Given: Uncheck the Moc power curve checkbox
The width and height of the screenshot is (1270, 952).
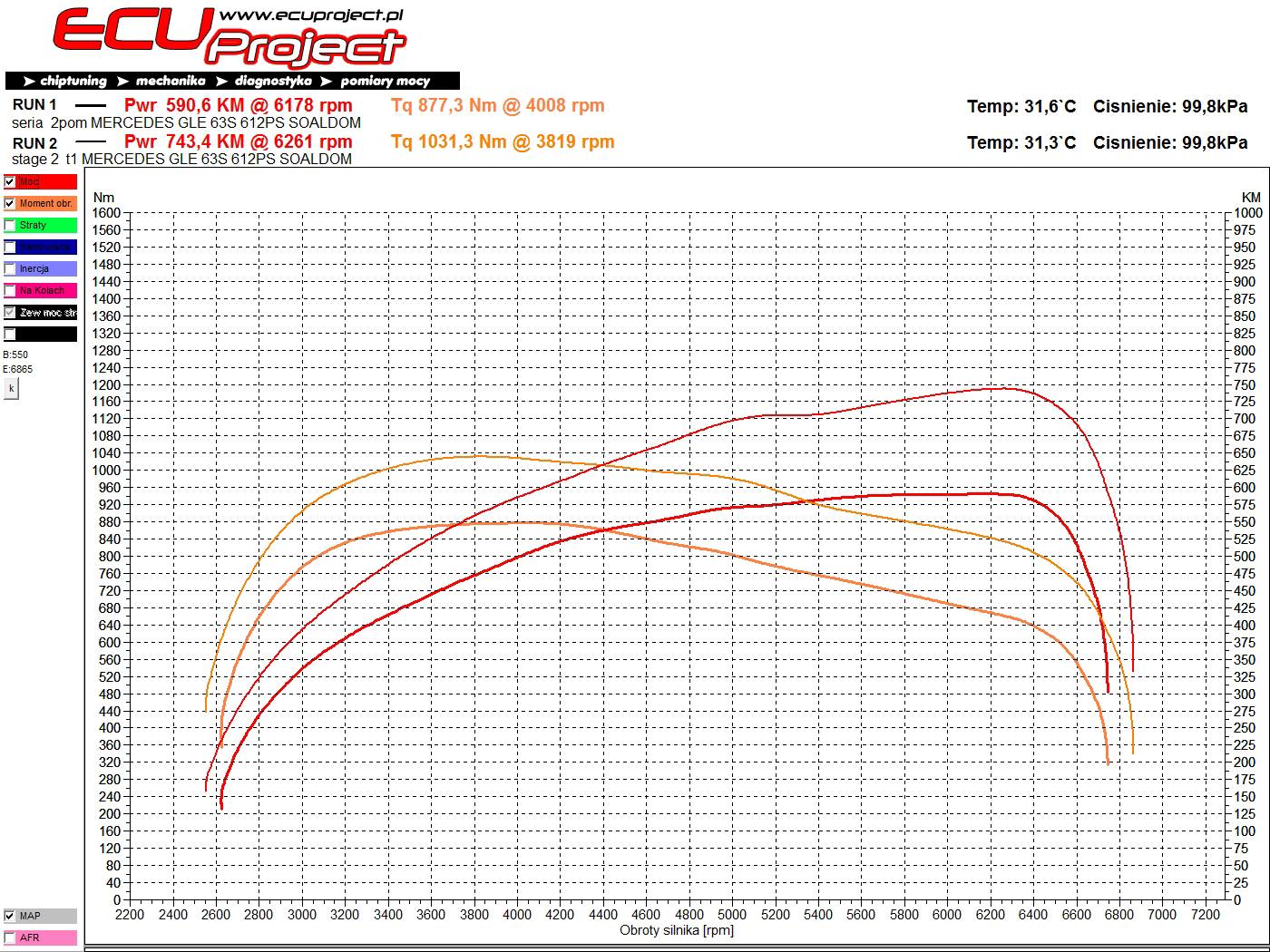Looking at the screenshot, I should click(10, 182).
